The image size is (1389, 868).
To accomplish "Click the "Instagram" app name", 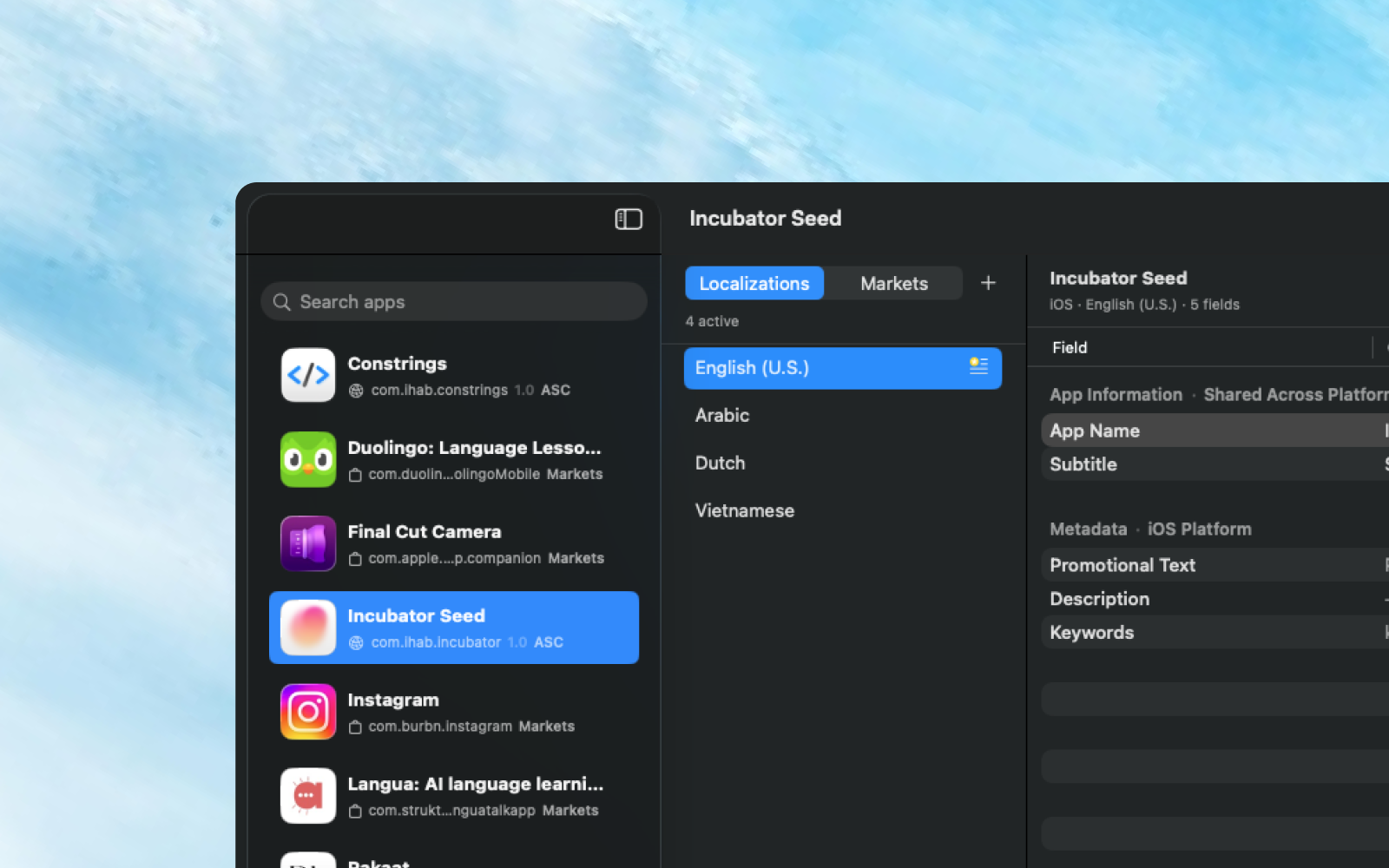I will [393, 700].
